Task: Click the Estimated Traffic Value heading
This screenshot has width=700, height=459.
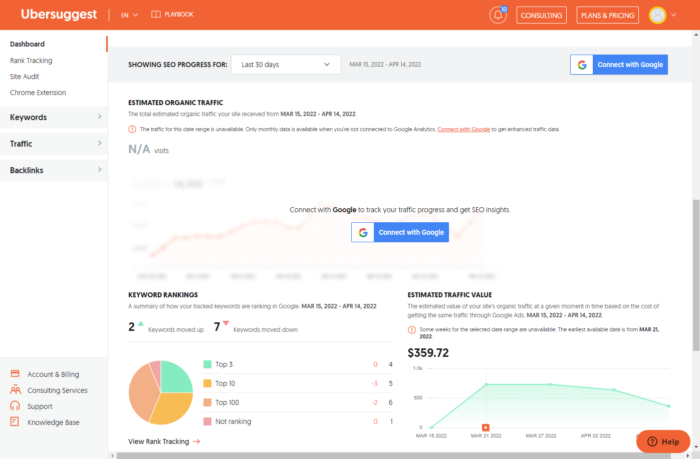Action: pos(450,295)
